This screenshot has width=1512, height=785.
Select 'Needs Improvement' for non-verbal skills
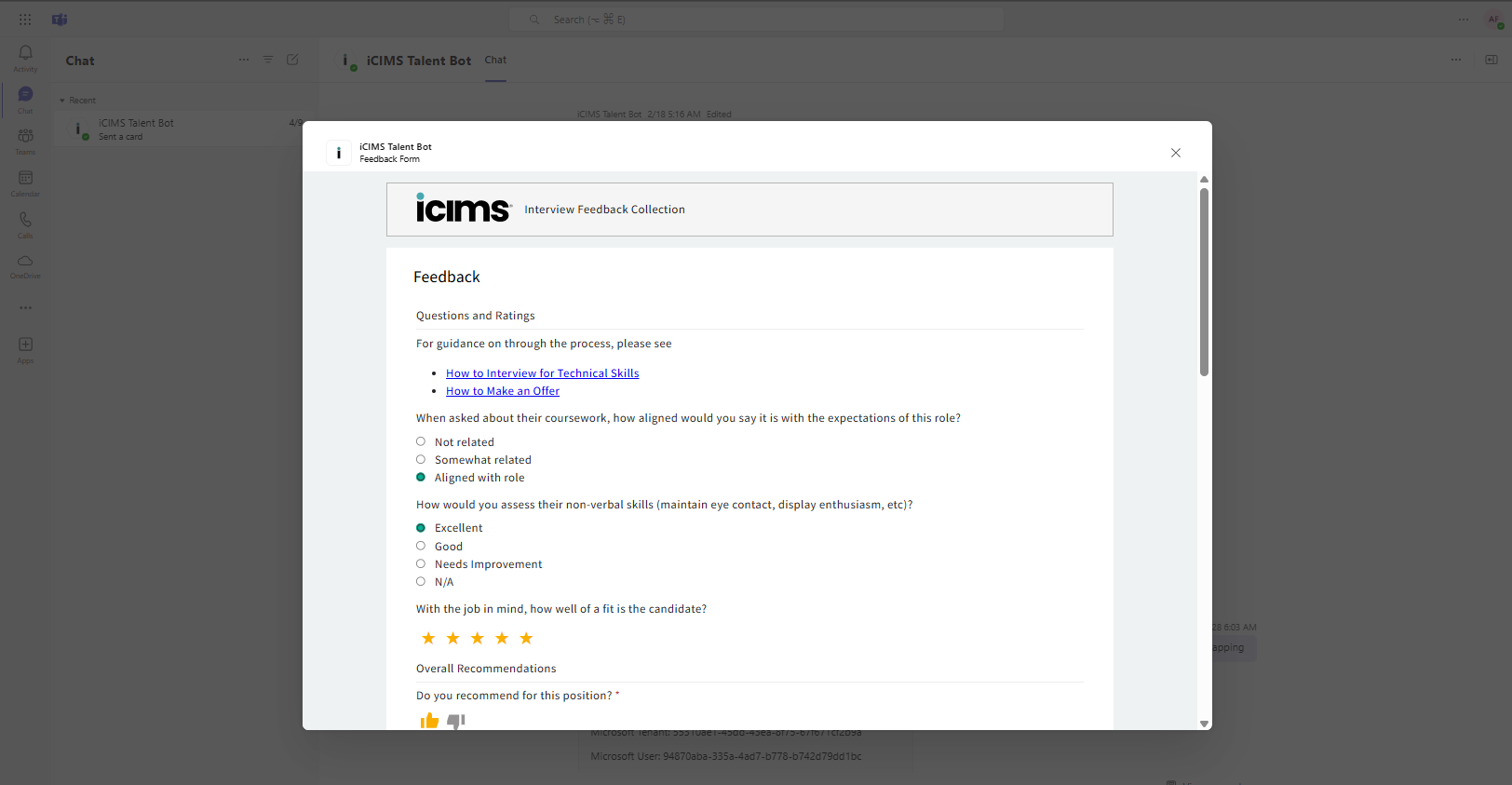point(421,563)
